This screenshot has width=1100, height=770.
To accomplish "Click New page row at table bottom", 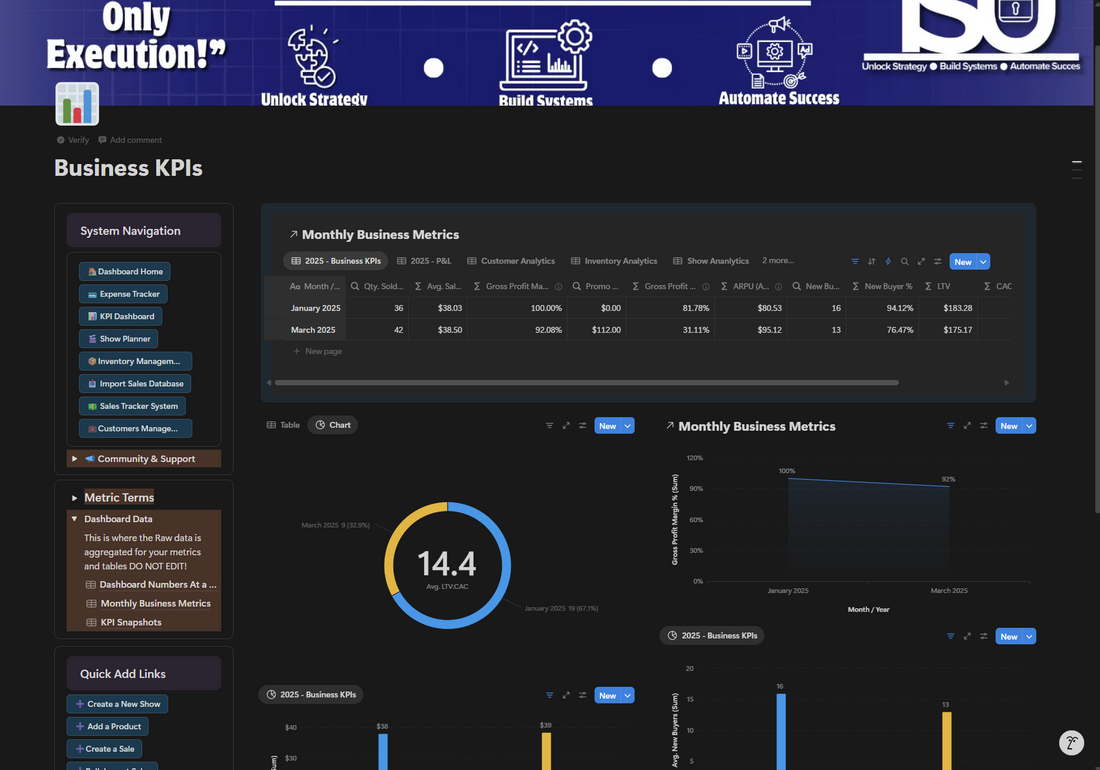I will 317,351.
